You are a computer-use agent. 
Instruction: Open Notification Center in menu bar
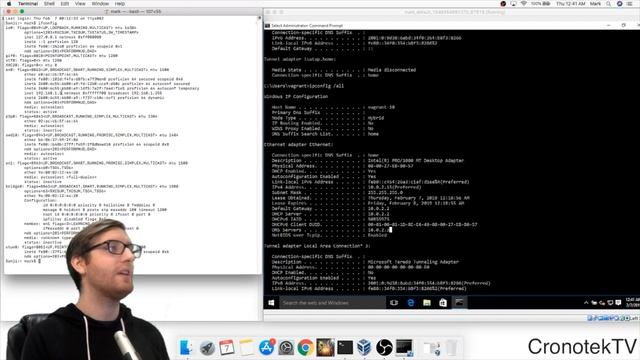click(630, 3)
